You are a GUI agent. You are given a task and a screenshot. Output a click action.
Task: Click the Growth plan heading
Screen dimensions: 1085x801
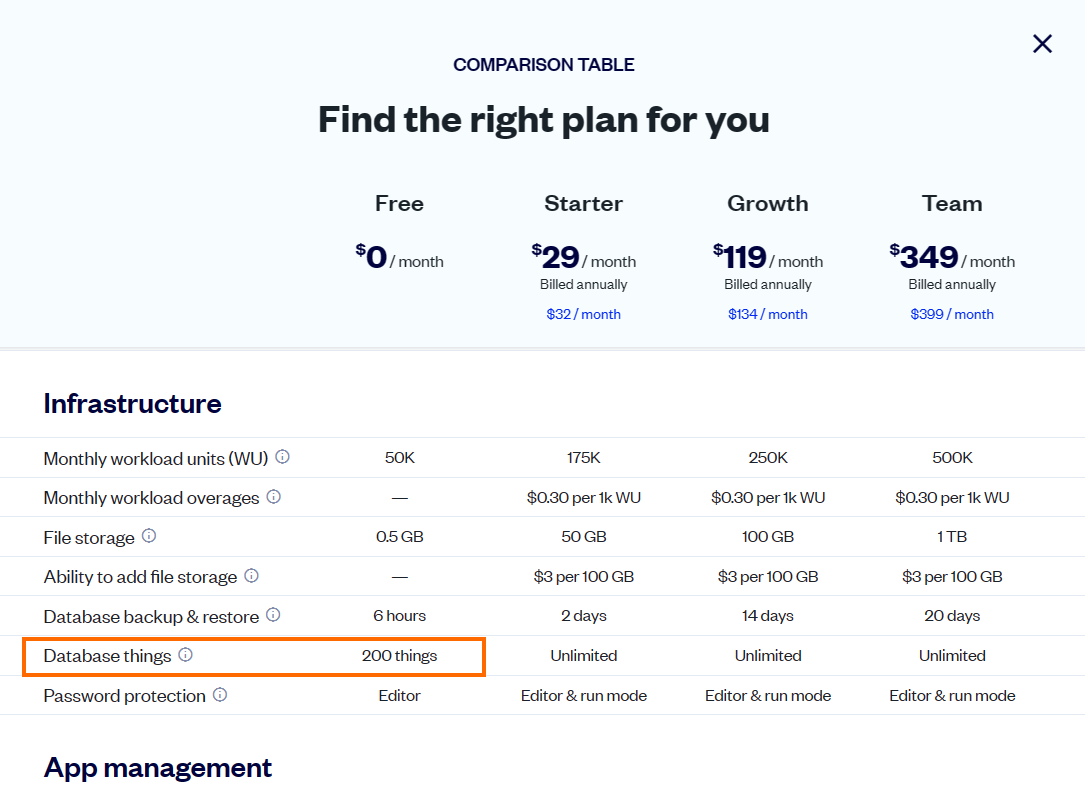coord(767,203)
